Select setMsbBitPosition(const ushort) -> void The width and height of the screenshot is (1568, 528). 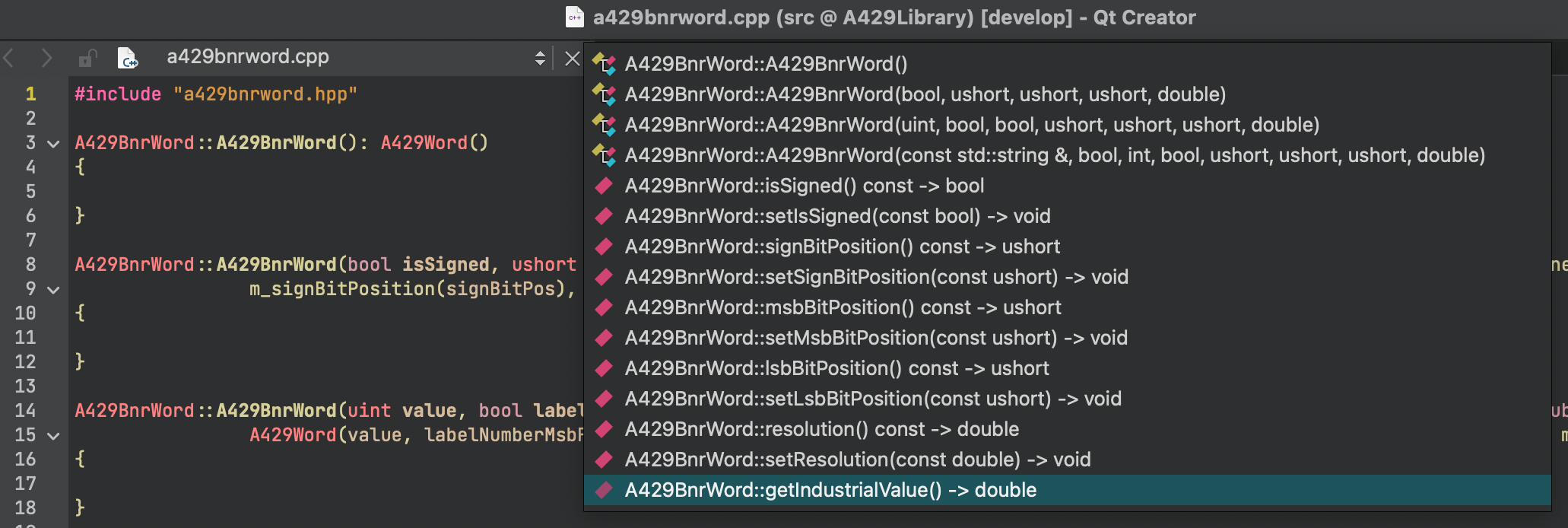(876, 338)
